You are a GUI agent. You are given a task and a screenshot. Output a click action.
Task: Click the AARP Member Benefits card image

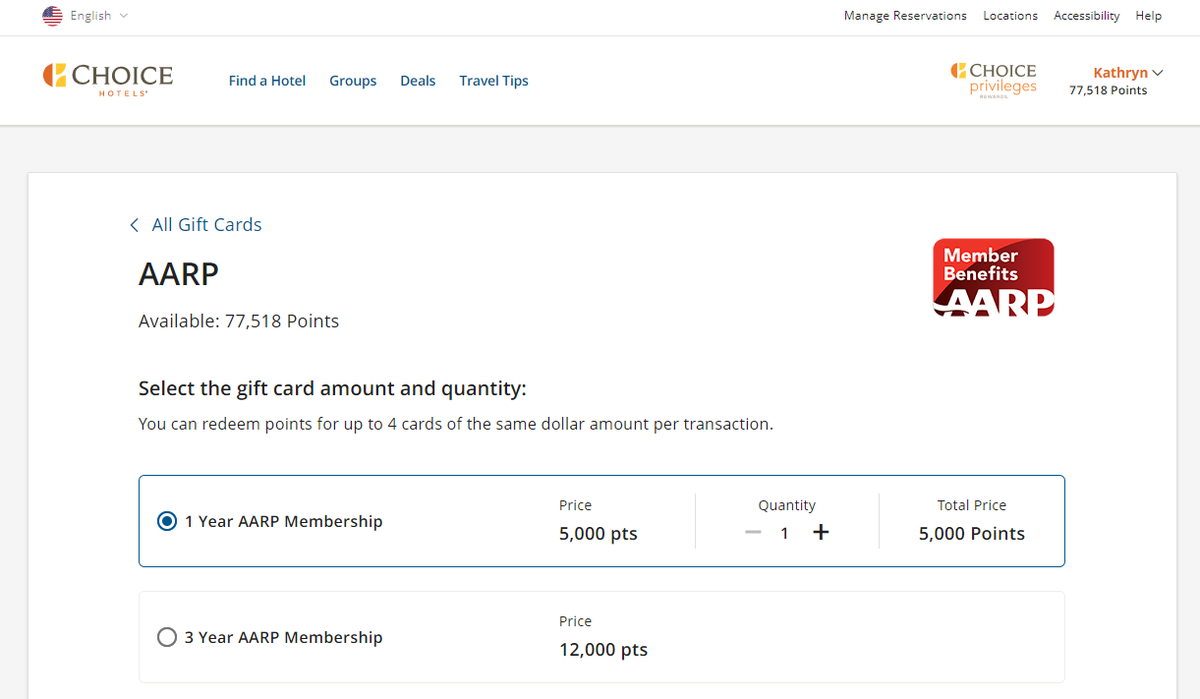[993, 277]
